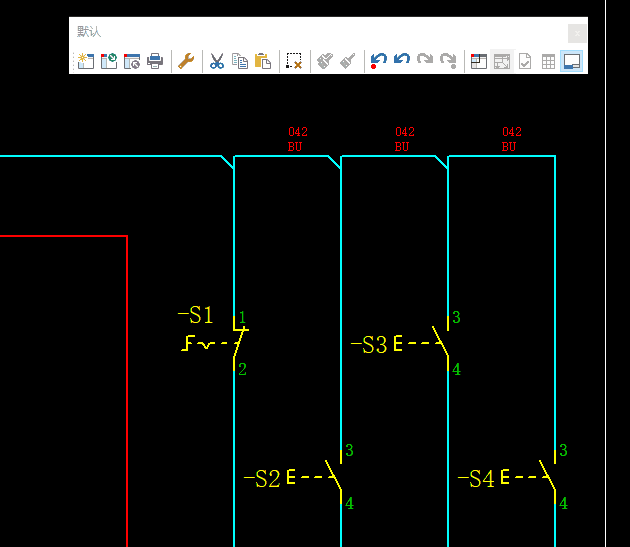Screen dimensions: 630x547
Task: Toggle the graphical preview panel icon
Action: click(x=502, y=61)
